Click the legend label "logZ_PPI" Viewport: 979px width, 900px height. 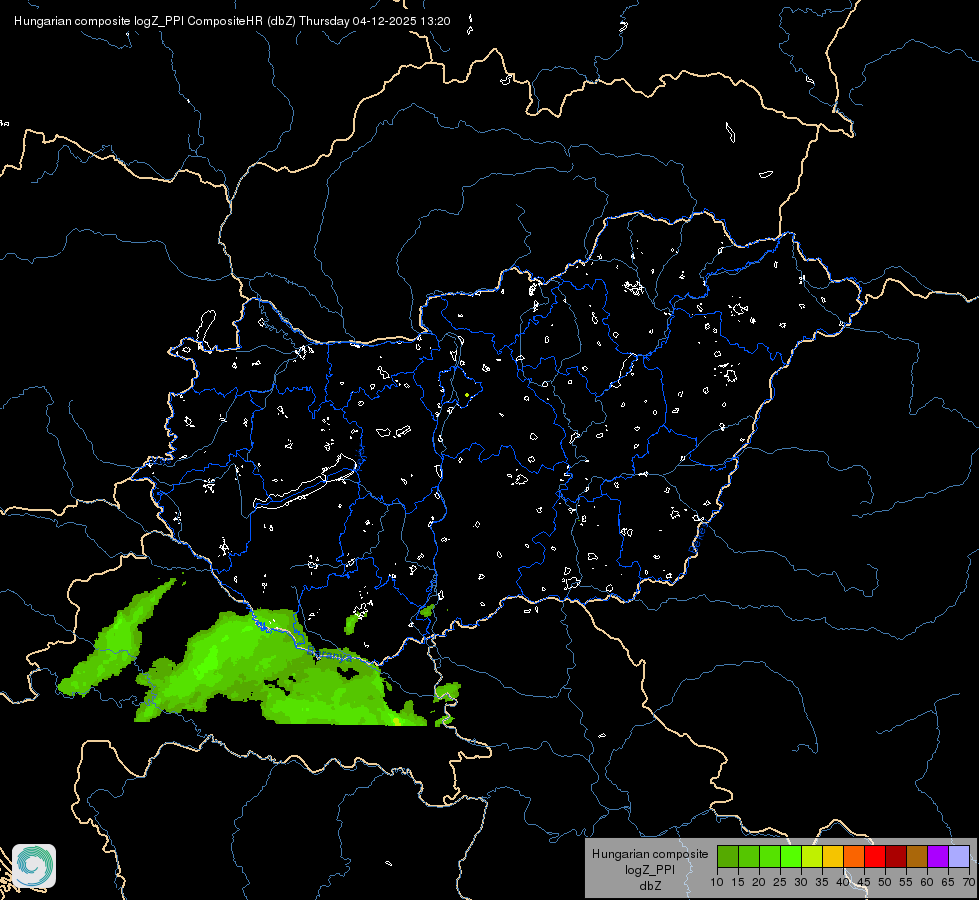[x=650, y=870]
